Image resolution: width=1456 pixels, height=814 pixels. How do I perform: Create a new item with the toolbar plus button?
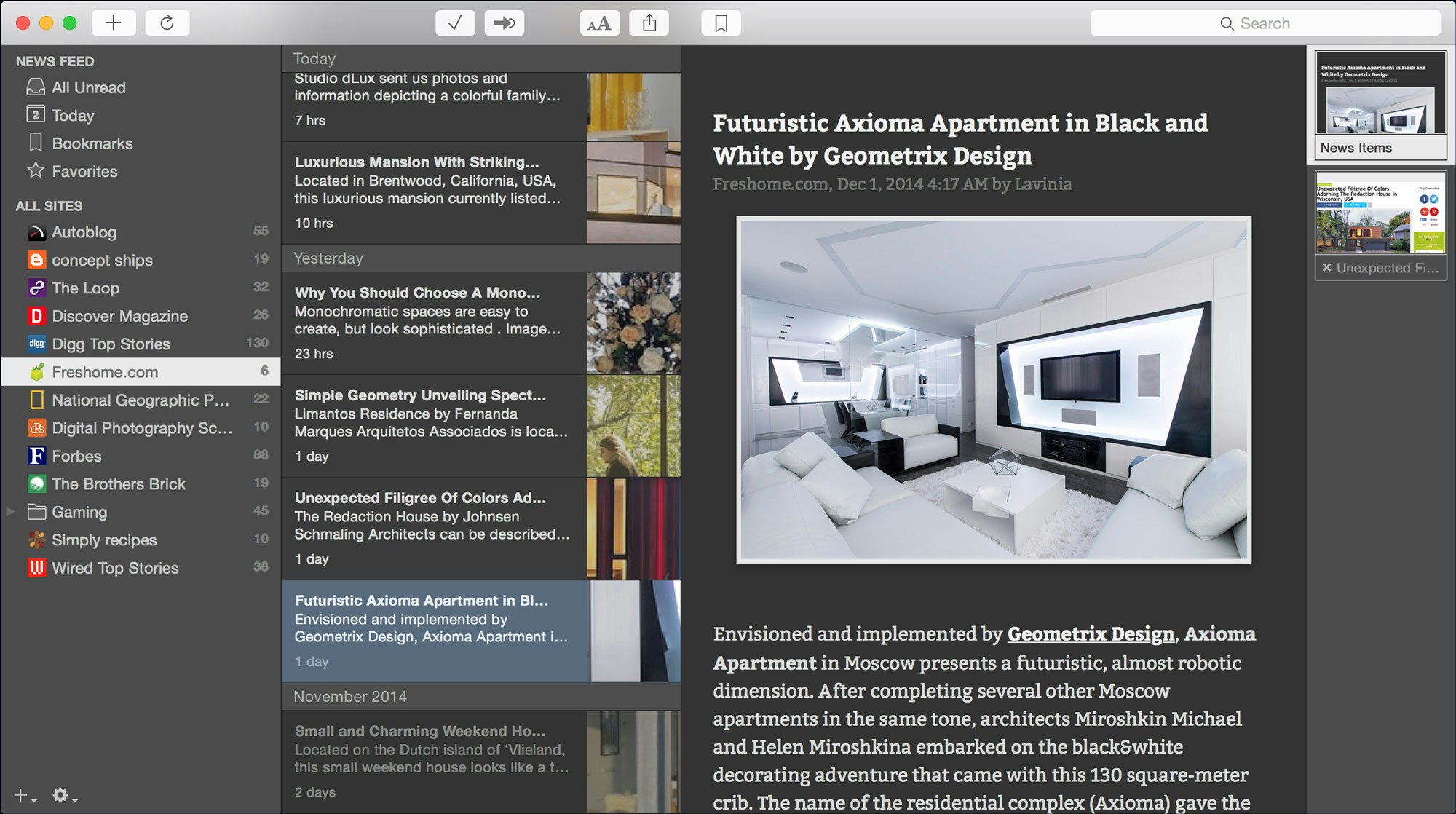tap(112, 23)
